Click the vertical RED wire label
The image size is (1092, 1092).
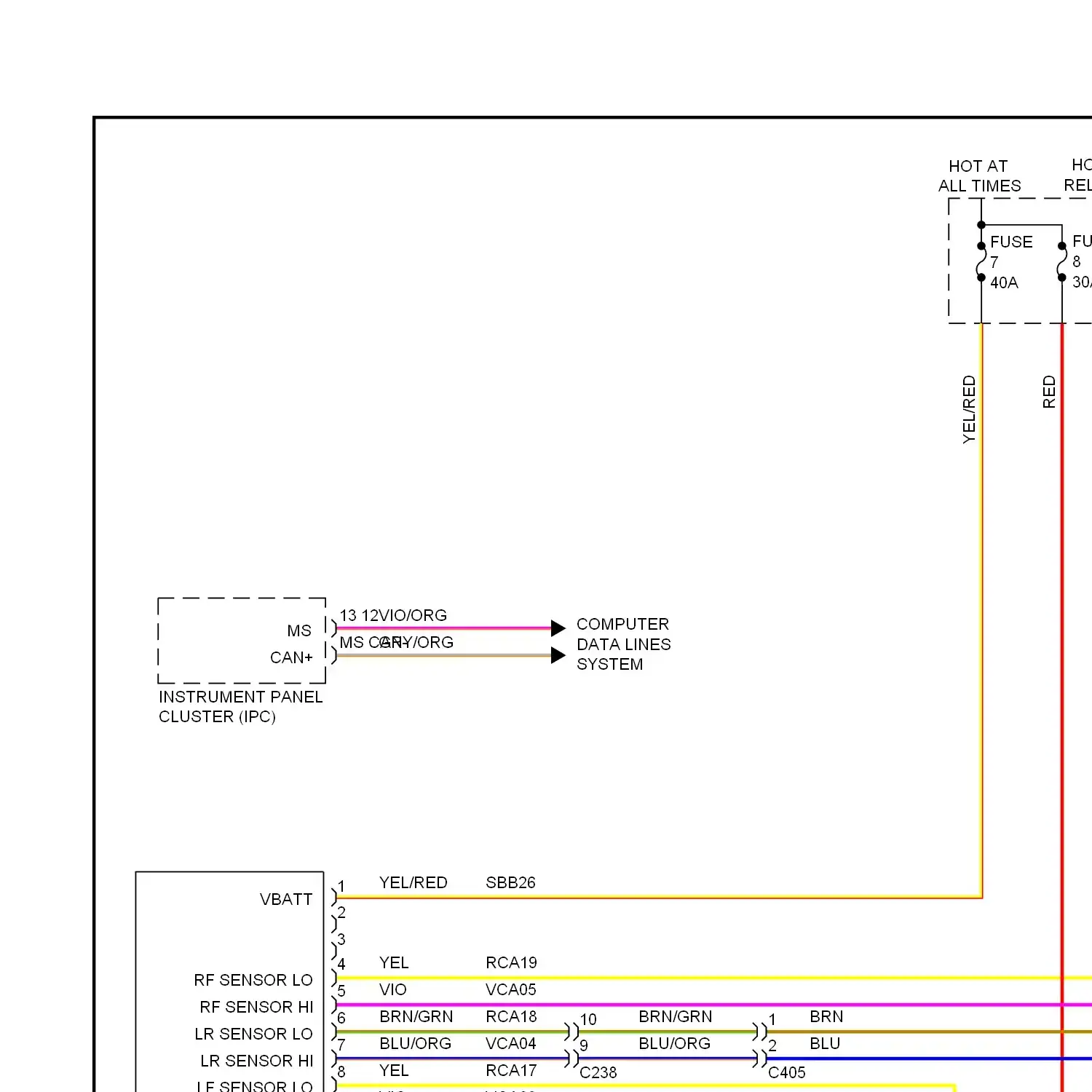pos(1049,392)
